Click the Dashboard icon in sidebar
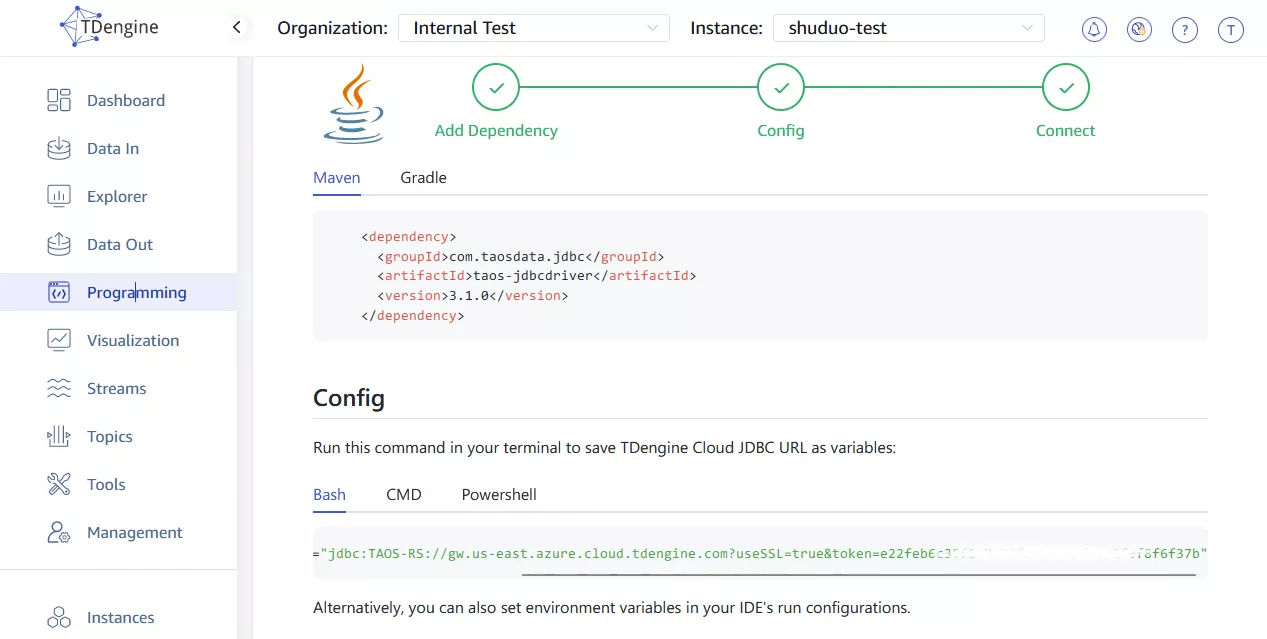The image size is (1267, 639). [x=59, y=100]
